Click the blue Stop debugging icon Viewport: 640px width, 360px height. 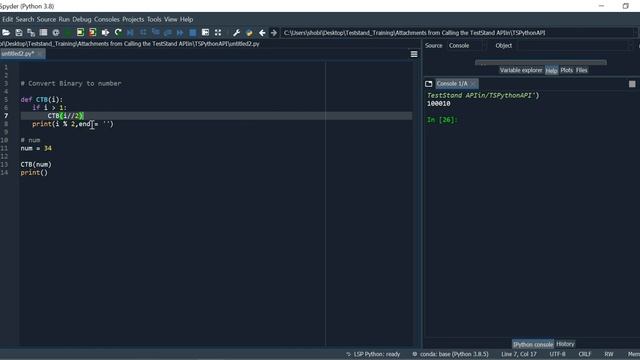click(193, 33)
